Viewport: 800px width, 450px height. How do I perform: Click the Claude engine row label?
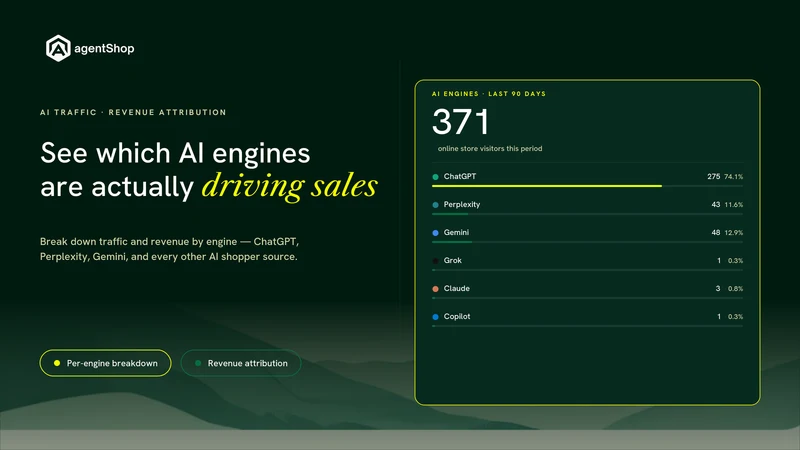click(x=457, y=288)
